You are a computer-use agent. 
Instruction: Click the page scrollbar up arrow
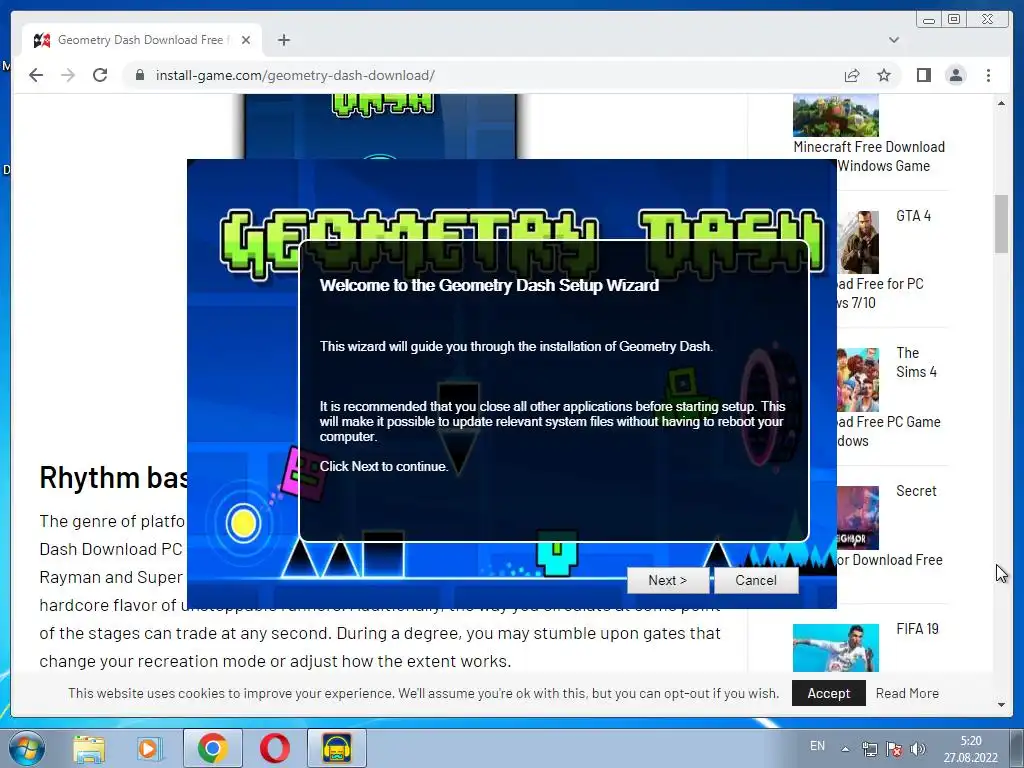[1001, 103]
